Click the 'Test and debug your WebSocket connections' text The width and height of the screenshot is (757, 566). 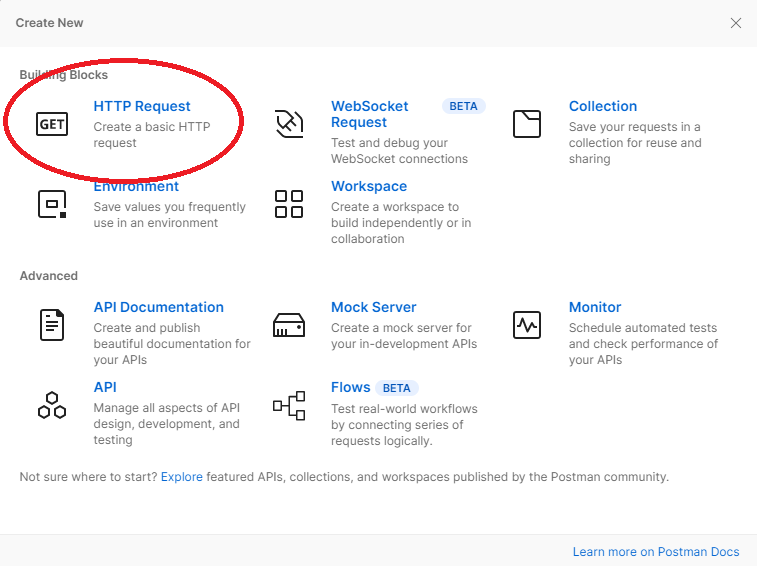click(399, 151)
